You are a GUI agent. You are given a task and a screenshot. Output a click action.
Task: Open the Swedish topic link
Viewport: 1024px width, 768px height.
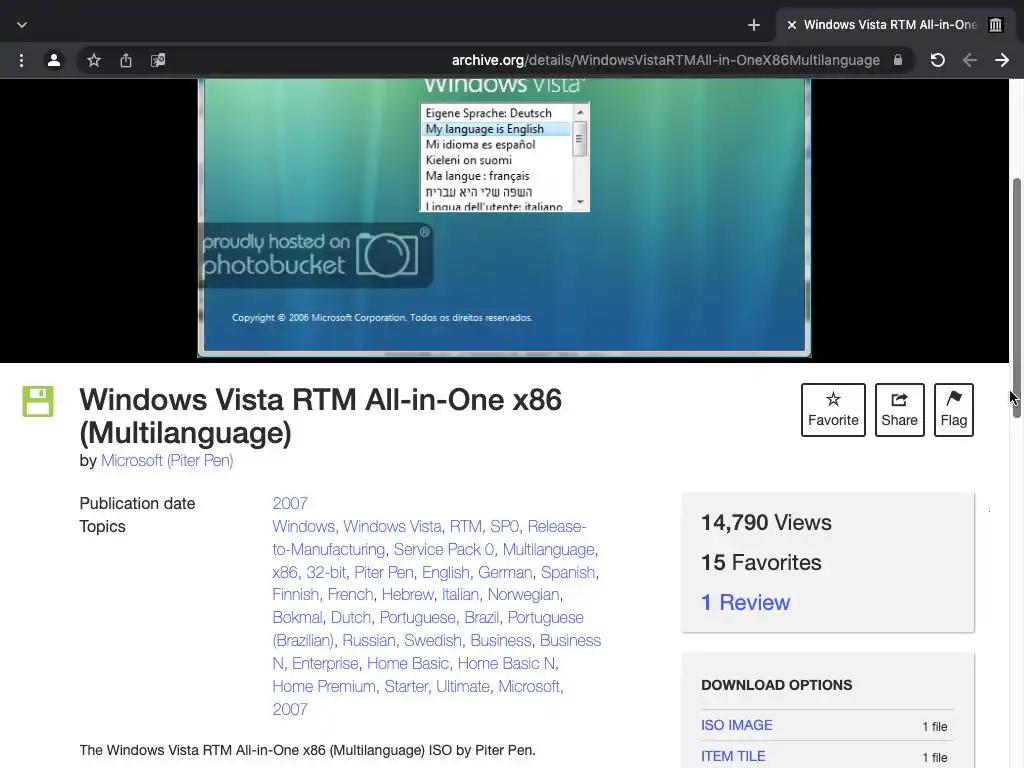[432, 641]
